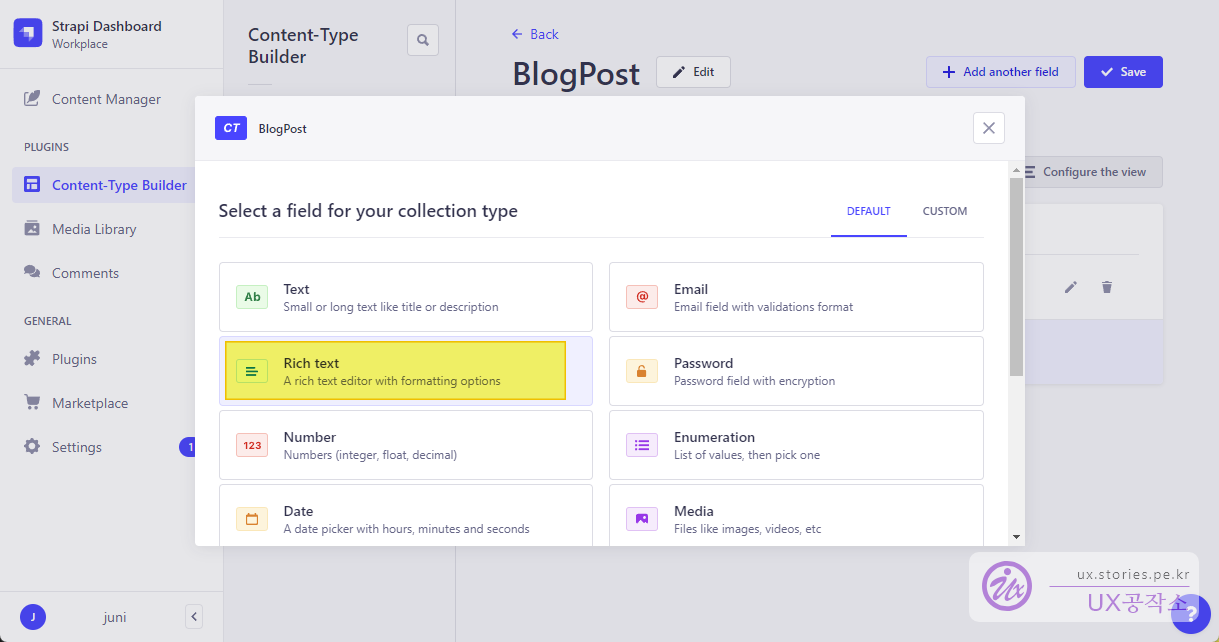Image resolution: width=1219 pixels, height=642 pixels.
Task: Choose the Rich text field type
Action: tap(406, 371)
